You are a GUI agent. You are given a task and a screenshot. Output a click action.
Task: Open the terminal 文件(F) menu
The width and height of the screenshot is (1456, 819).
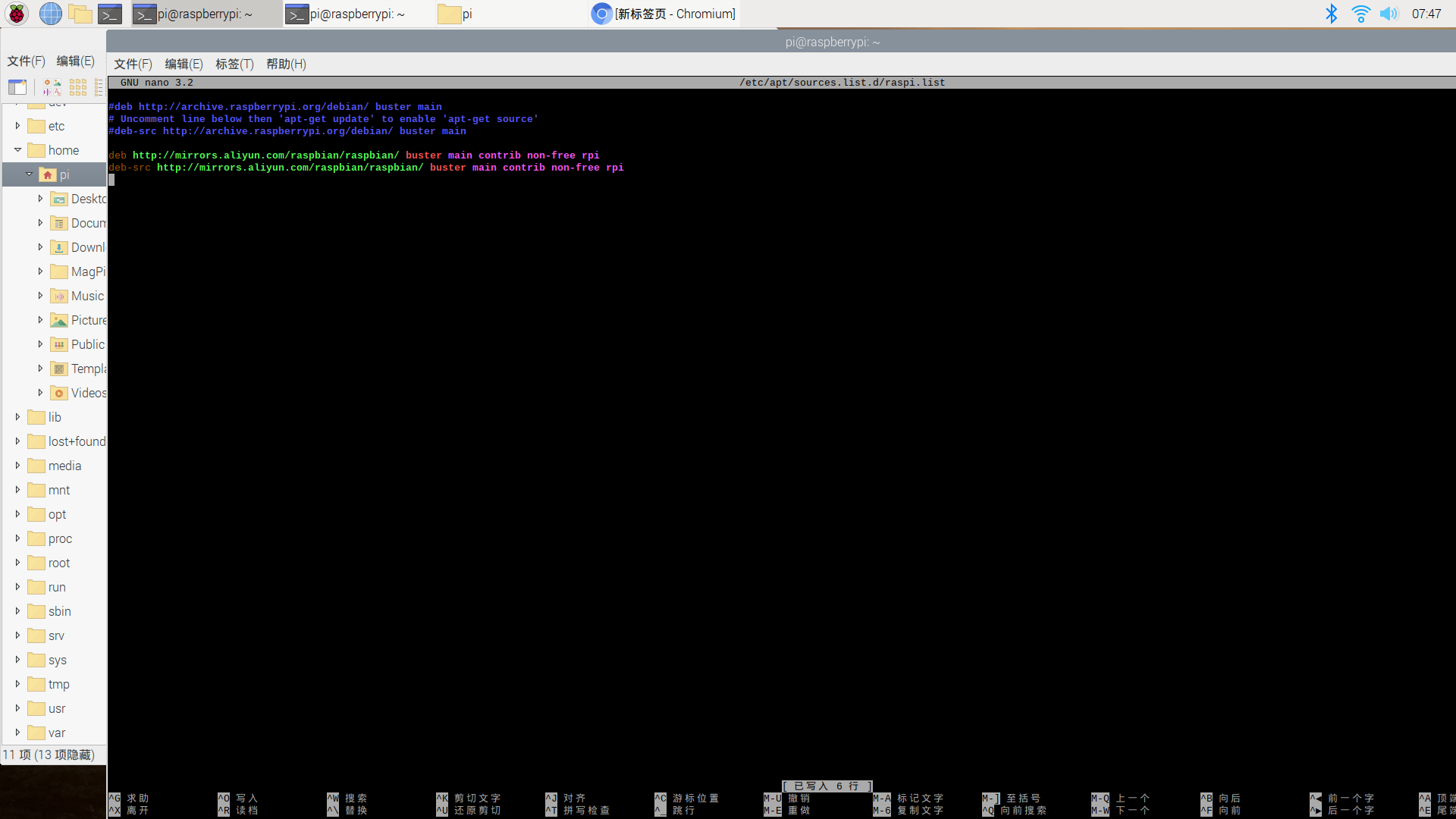pos(133,64)
